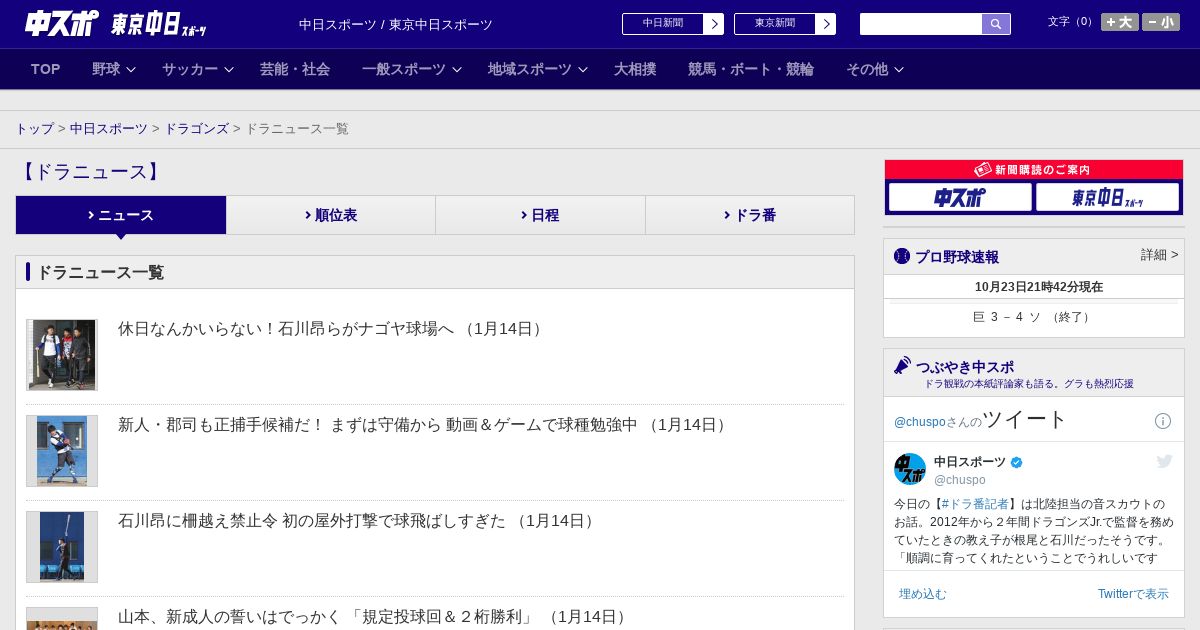The image size is (1200, 630).
Task: Click 埋め込む embed link
Action: point(922,594)
